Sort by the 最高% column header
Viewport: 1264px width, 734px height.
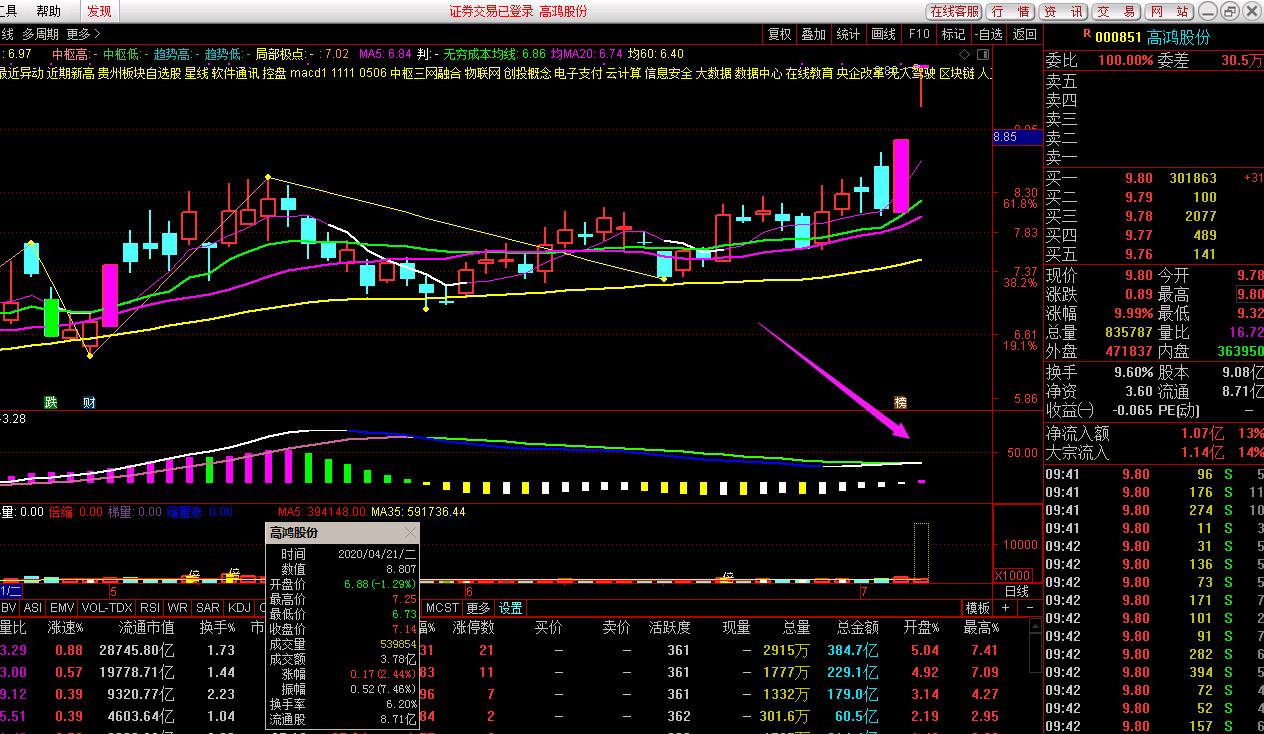pyautogui.click(x=981, y=627)
